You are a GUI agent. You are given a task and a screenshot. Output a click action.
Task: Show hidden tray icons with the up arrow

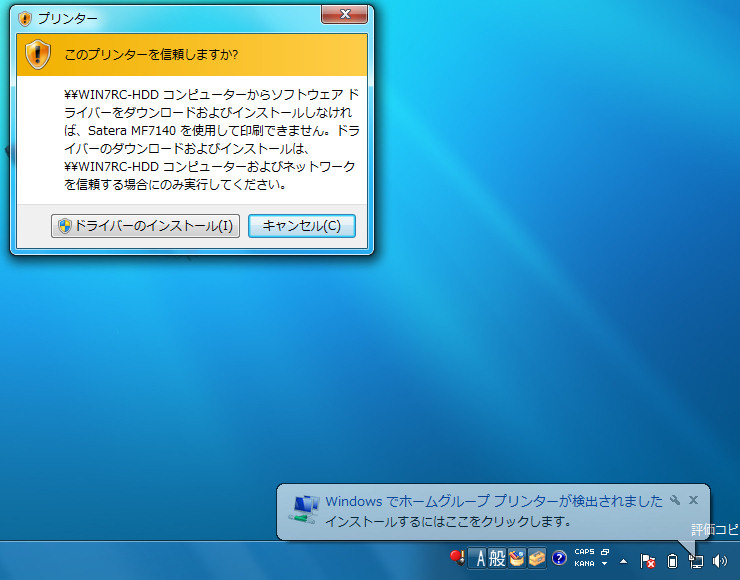pyautogui.click(x=623, y=561)
